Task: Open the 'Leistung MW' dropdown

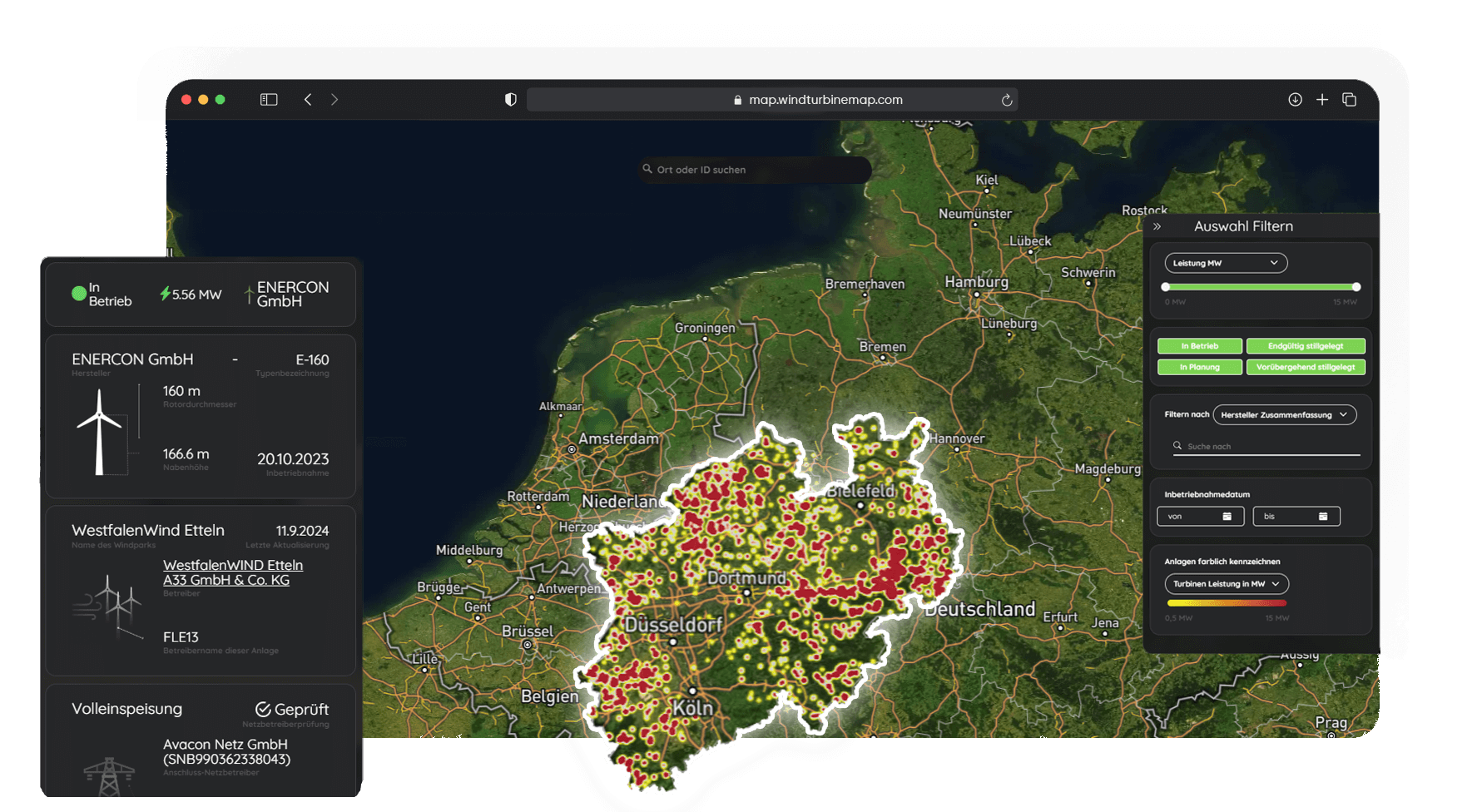Action: [1225, 263]
